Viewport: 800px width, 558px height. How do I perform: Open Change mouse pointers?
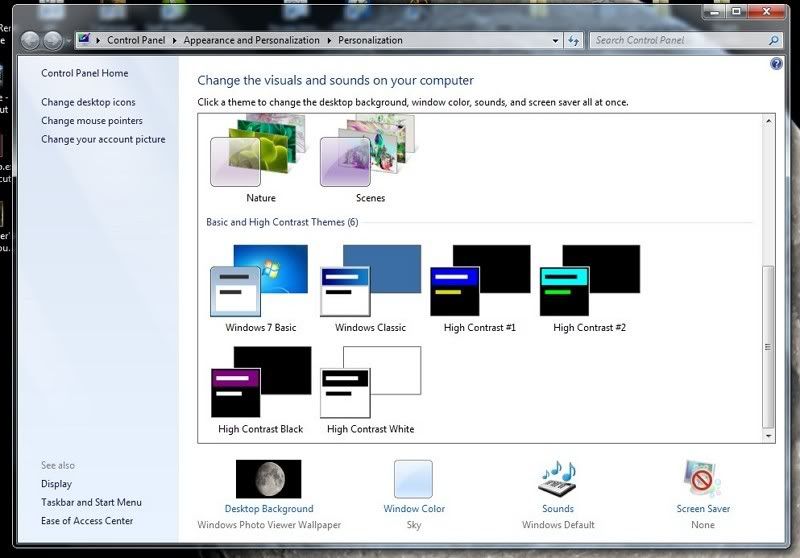92,120
